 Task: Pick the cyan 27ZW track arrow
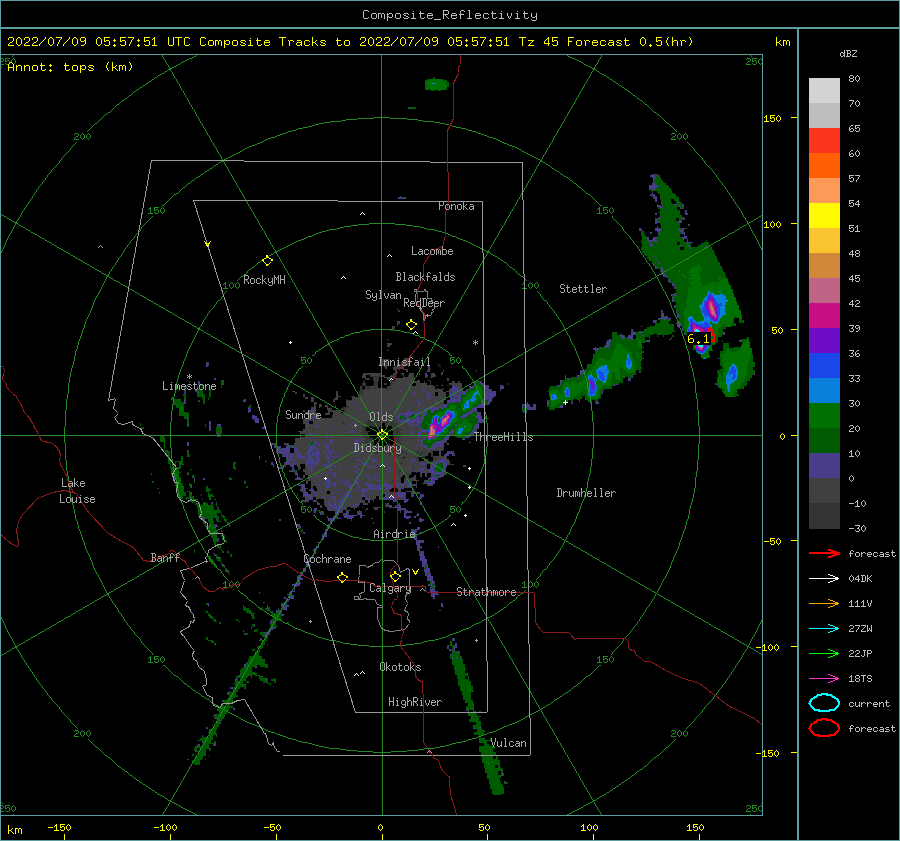coord(824,629)
